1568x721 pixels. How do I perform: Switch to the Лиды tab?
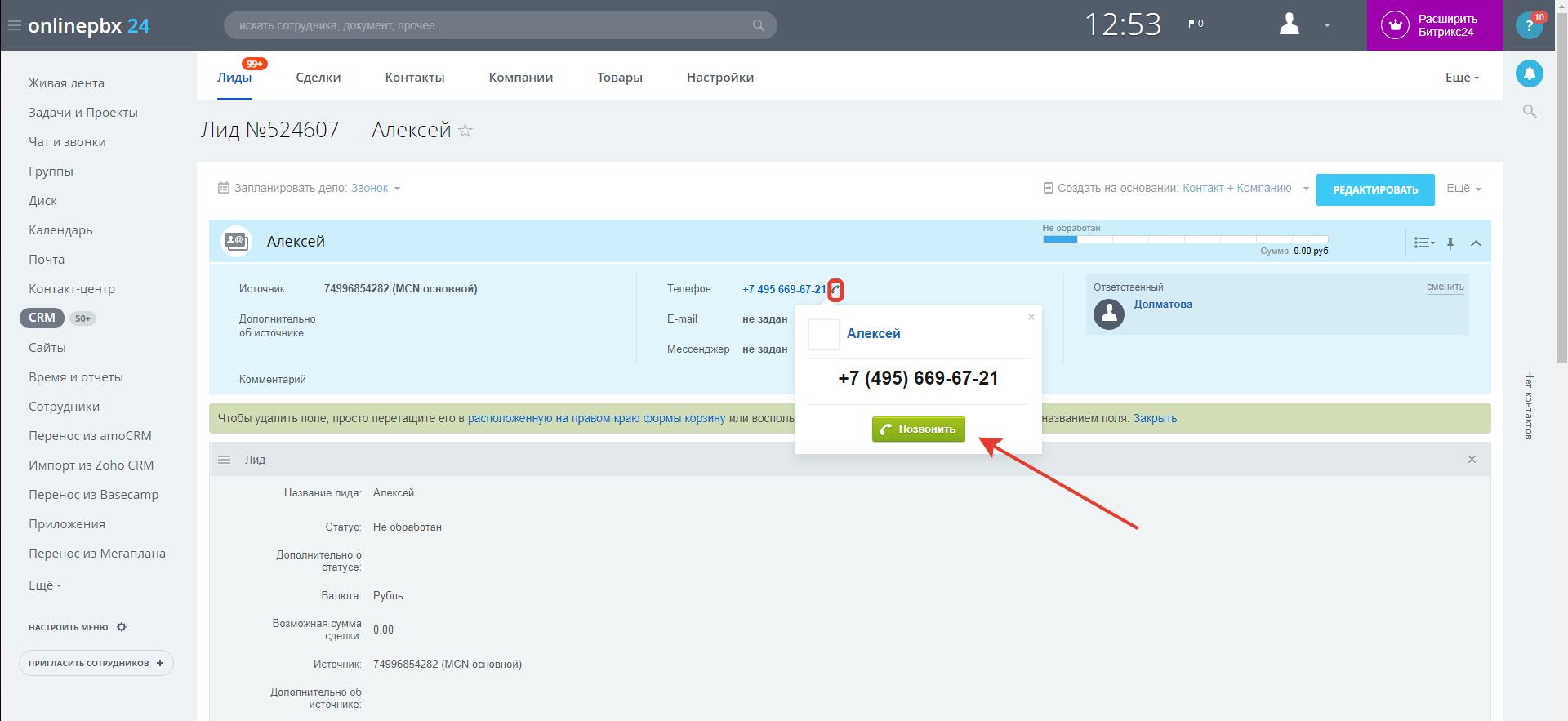click(234, 78)
